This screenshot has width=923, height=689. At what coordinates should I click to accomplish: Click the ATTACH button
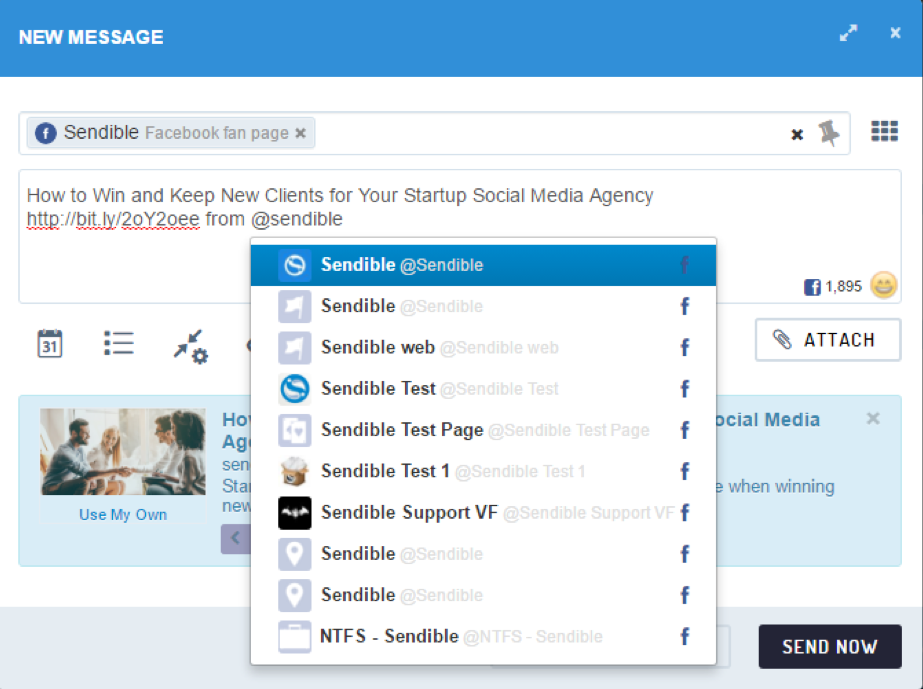tap(828, 340)
